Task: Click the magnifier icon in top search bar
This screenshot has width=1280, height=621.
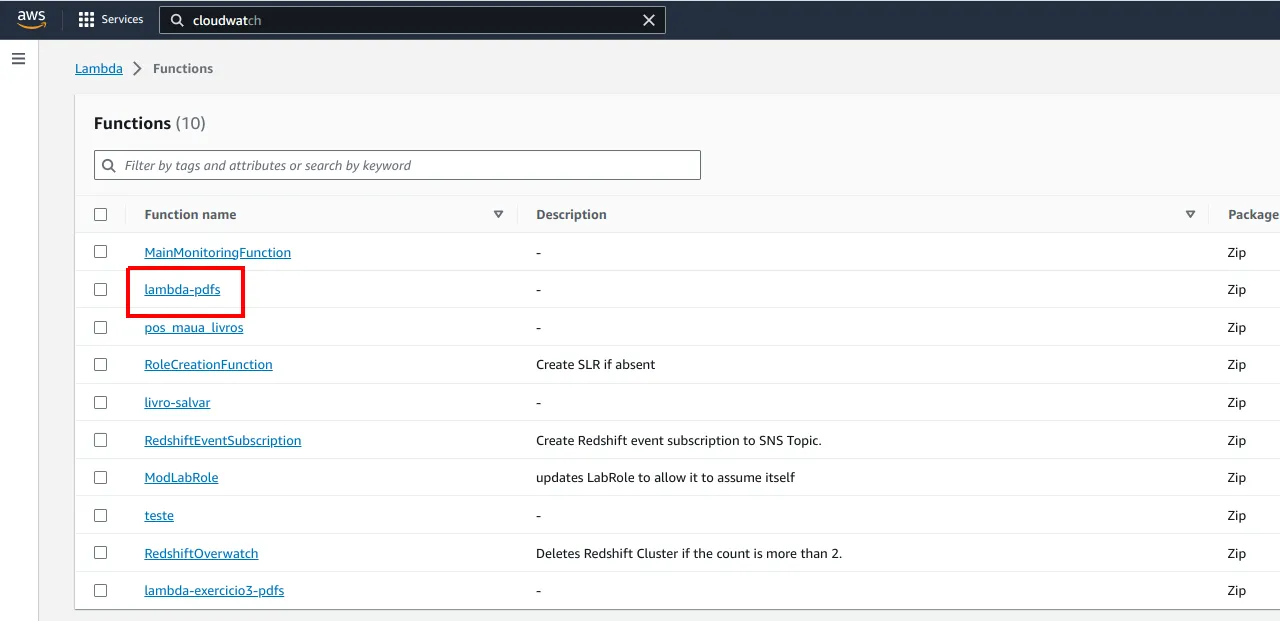Action: click(x=177, y=20)
